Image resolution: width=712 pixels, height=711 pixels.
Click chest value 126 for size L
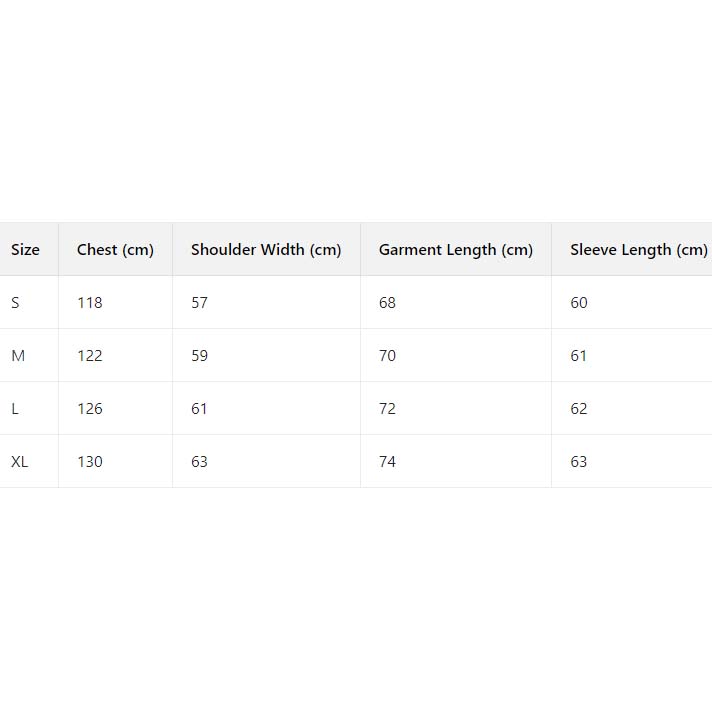pyautogui.click(x=90, y=409)
